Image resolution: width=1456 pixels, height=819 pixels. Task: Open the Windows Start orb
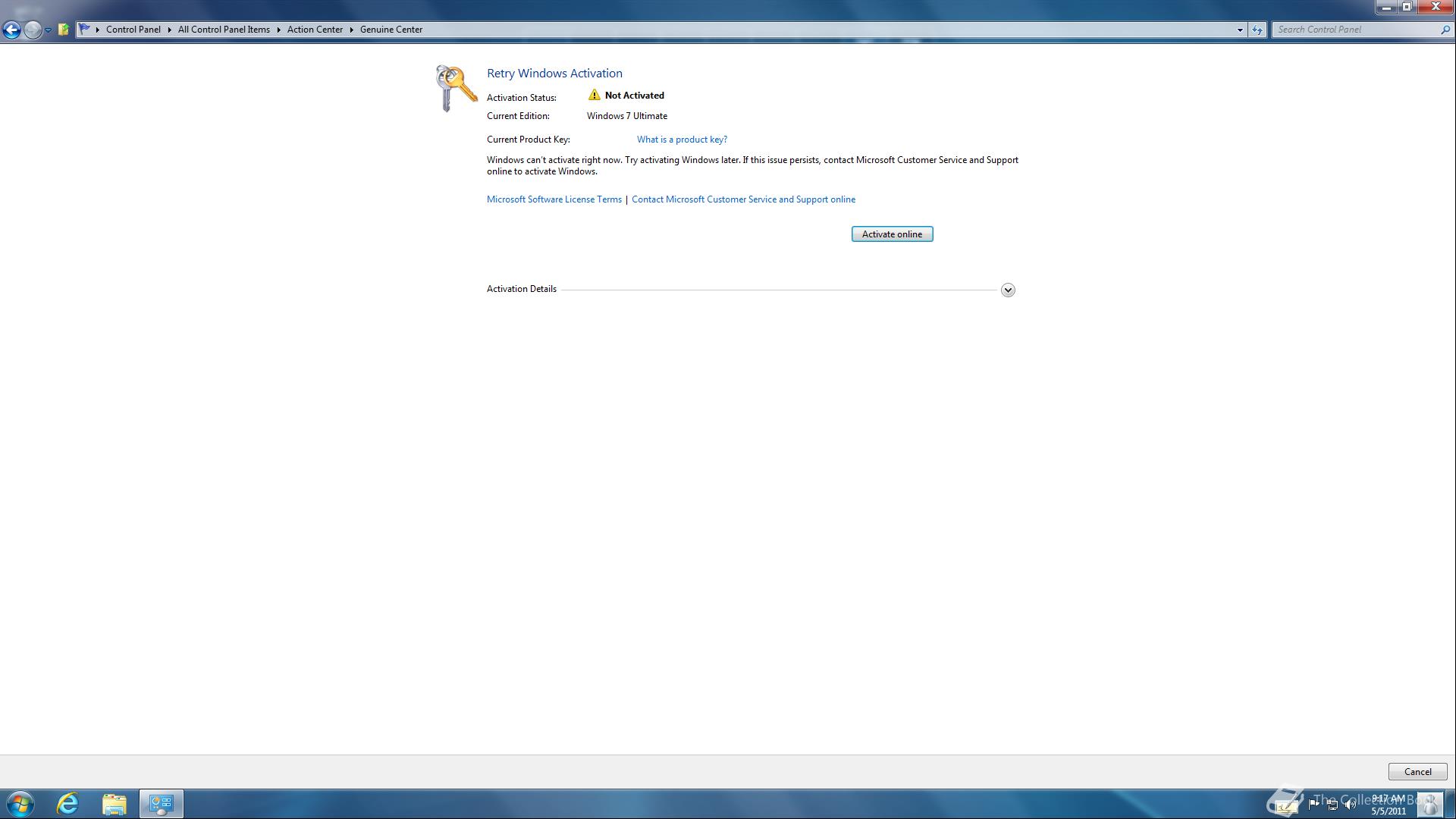coord(20,804)
